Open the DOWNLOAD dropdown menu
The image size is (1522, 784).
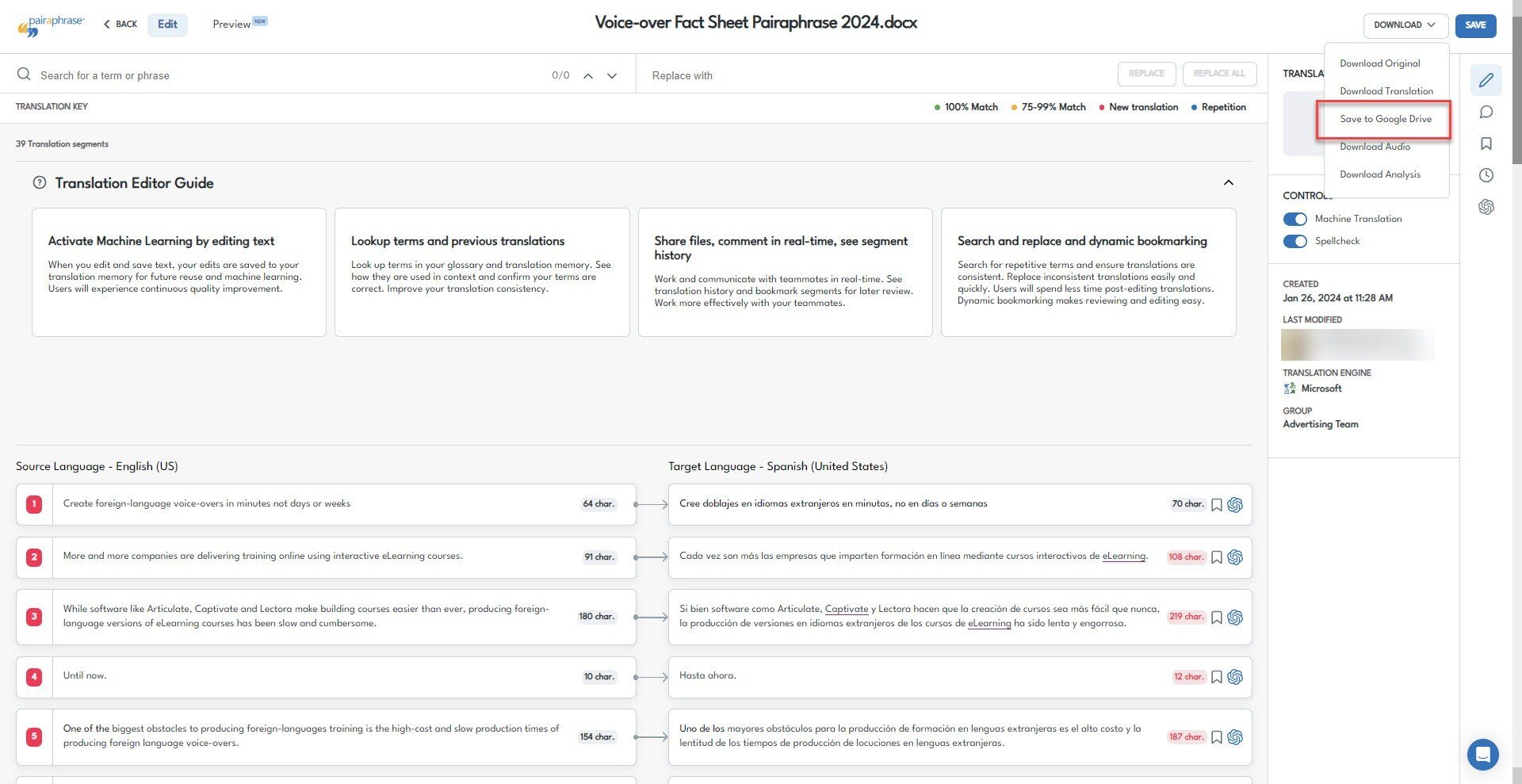(x=1405, y=25)
